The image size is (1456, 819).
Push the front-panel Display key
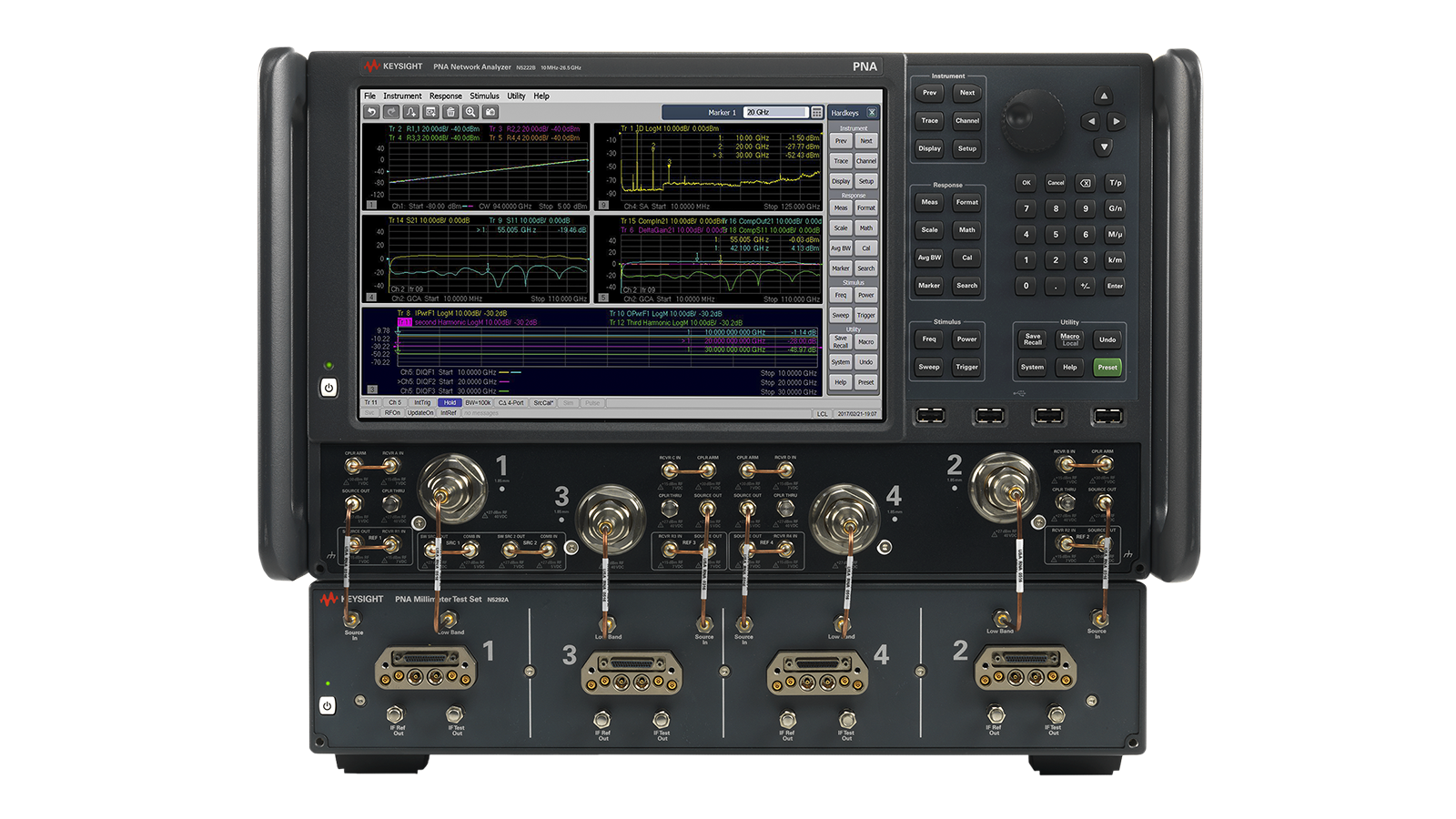[x=929, y=148]
